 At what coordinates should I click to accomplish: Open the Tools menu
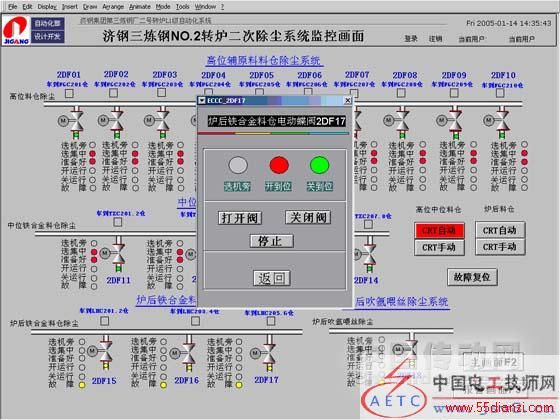click(182, 6)
